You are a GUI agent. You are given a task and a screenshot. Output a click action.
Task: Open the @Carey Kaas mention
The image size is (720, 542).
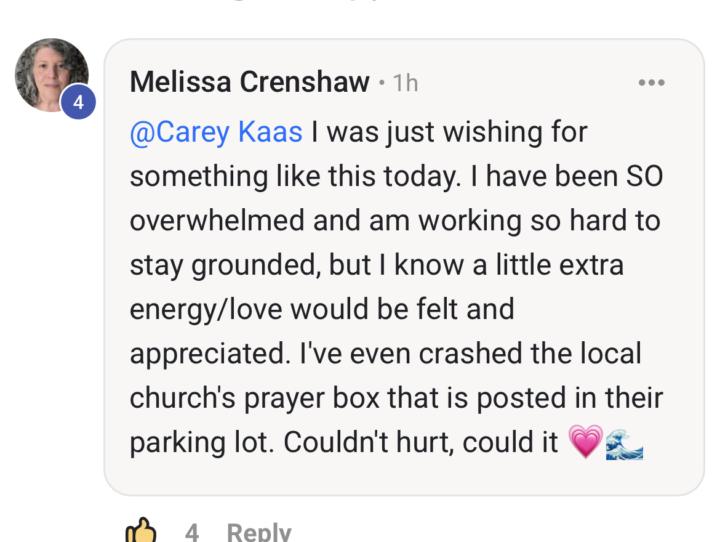pyautogui.click(x=216, y=132)
